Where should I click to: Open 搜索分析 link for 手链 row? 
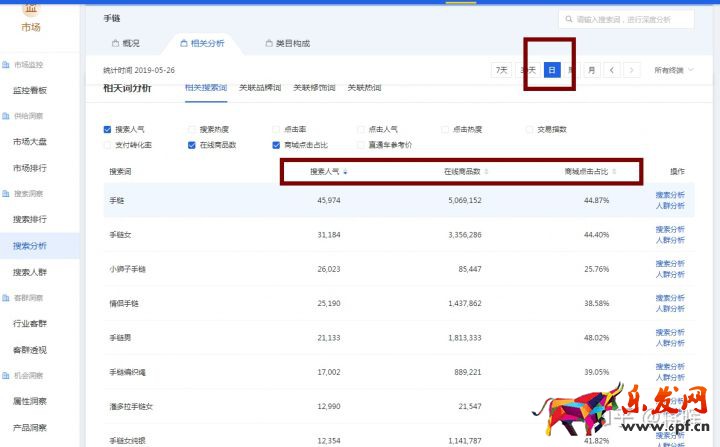(x=669, y=195)
